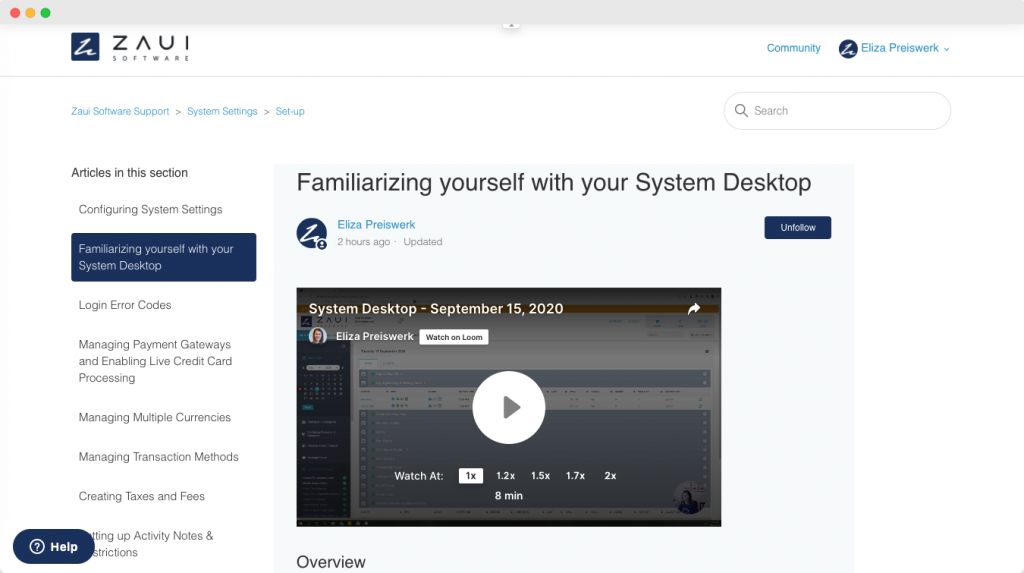This screenshot has height=573, width=1024.
Task: Go to System Settings breadcrumb
Action: (222, 111)
